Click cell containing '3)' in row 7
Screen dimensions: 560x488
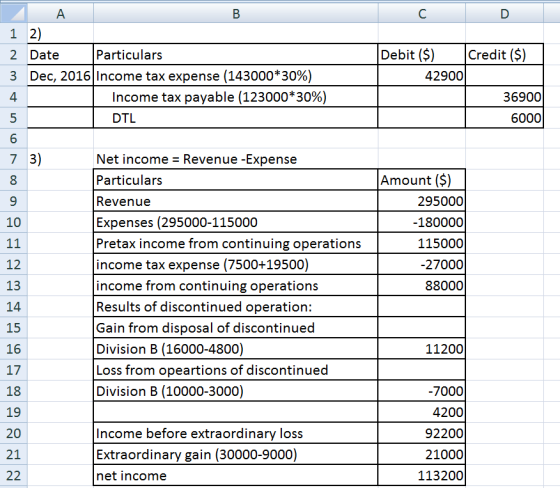60,159
